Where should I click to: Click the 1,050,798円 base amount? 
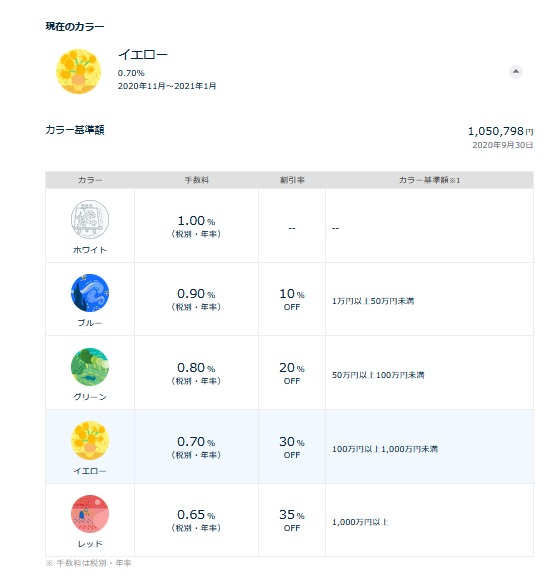click(x=500, y=131)
